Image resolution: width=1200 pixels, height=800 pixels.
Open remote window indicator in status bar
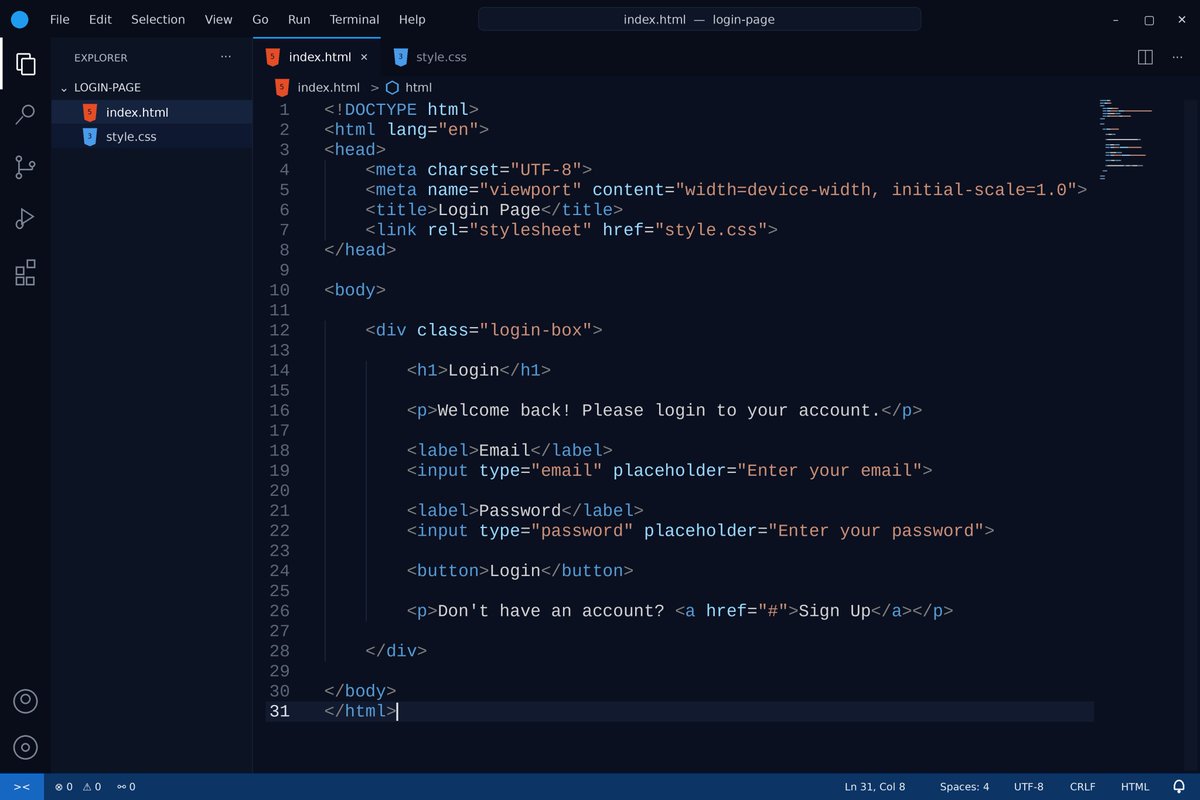point(22,787)
